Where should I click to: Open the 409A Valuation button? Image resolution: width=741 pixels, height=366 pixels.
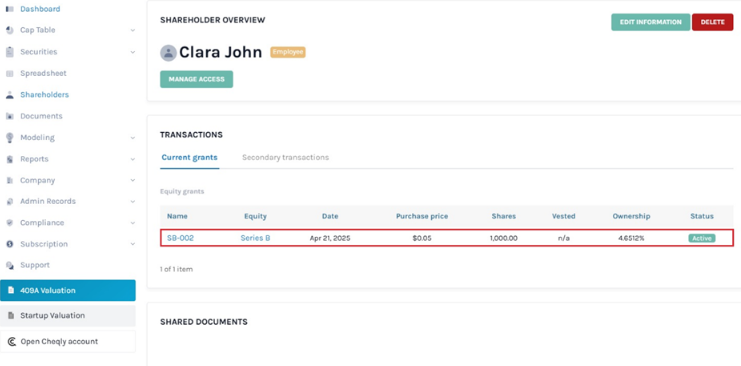68,290
